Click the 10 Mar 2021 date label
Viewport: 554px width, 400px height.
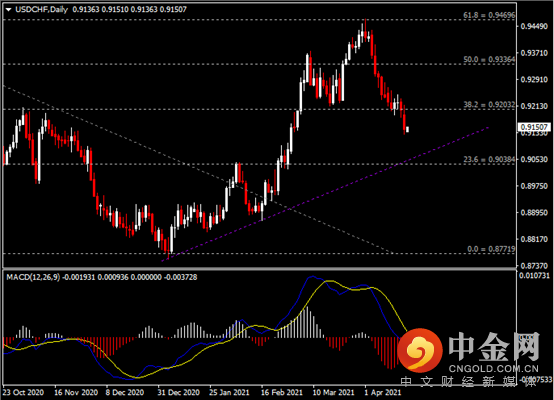[333, 392]
